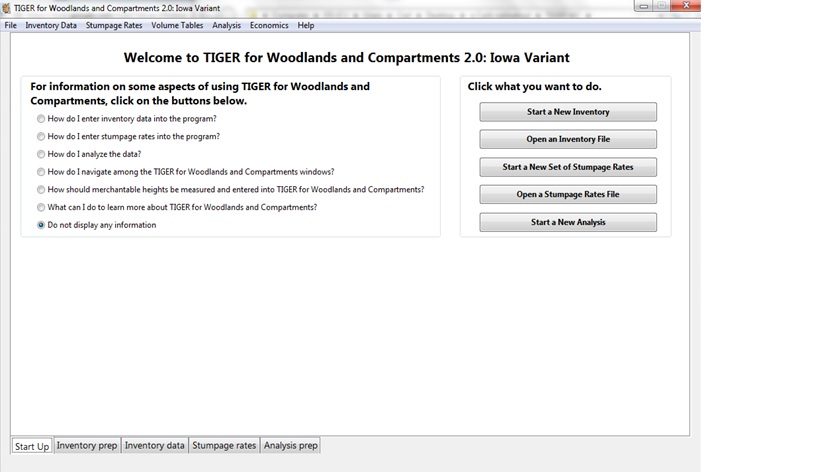Click Start a New Set of Stumpage Rates
The height and width of the screenshot is (472, 819).
568,167
